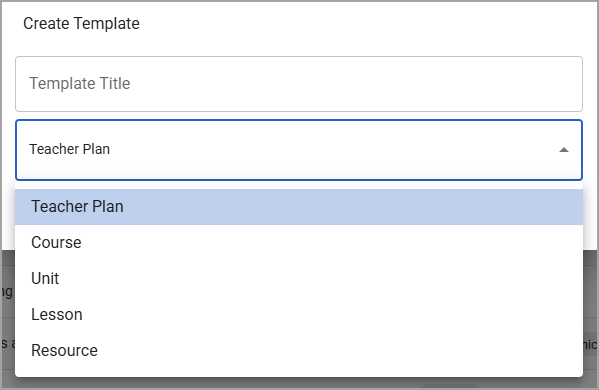Choose Course from the type list
The image size is (599, 390).
pos(299,243)
